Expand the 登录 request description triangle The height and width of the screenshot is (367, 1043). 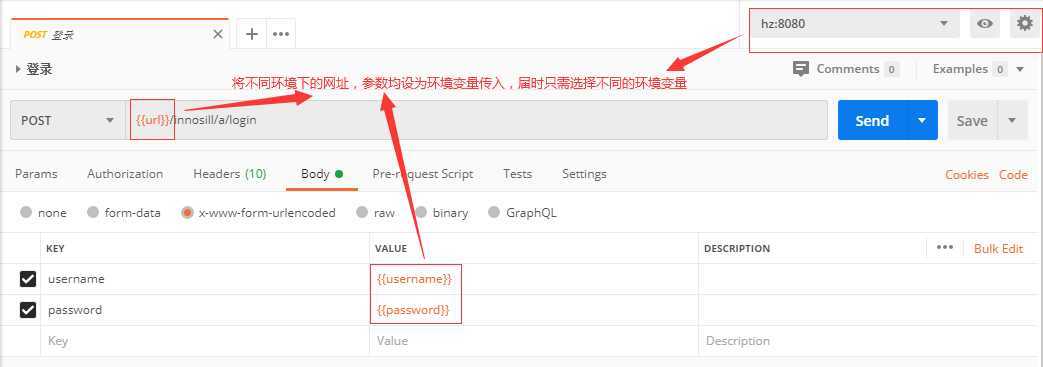pyautogui.click(x=18, y=69)
